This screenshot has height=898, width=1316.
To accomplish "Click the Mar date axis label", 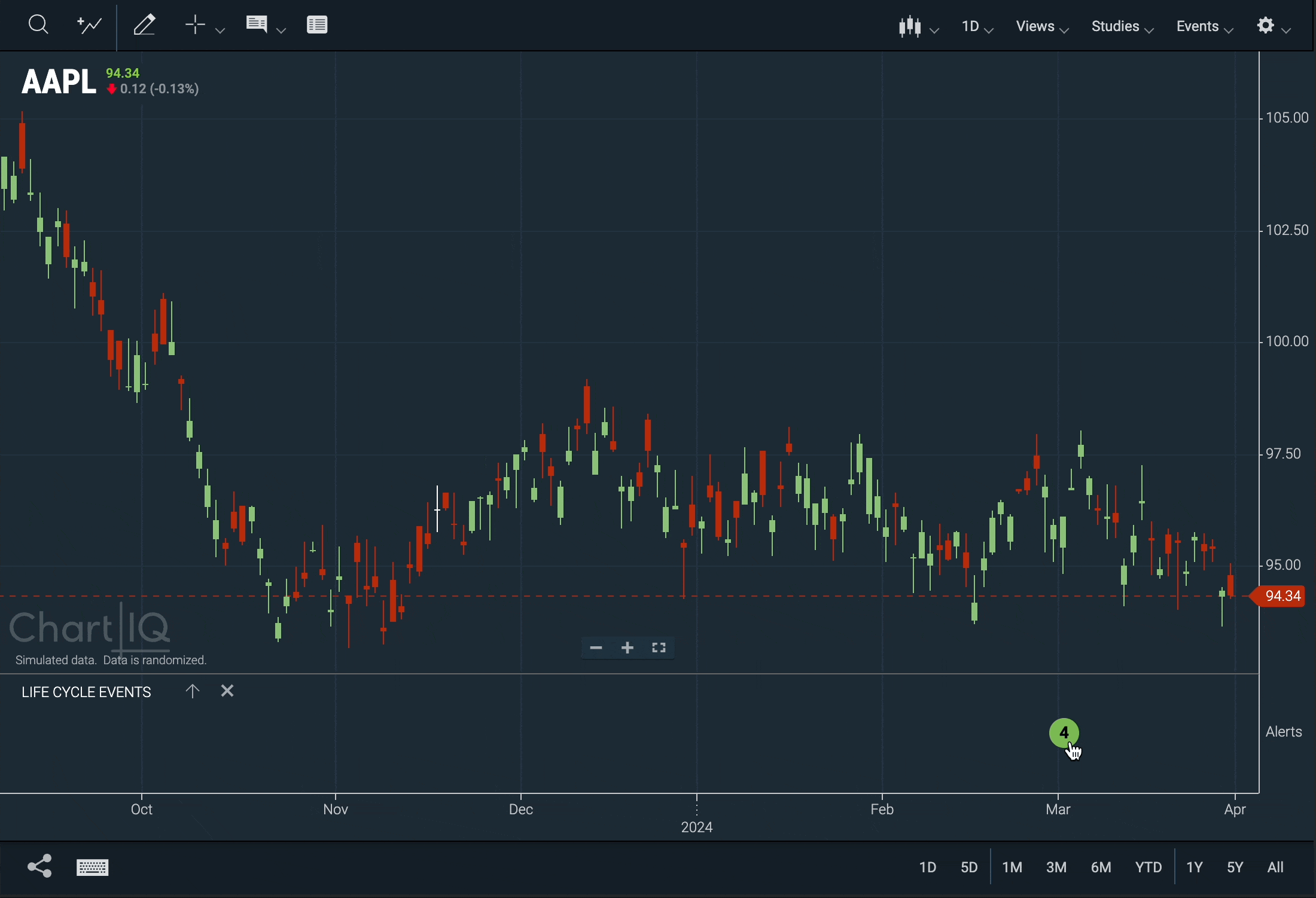I will [1059, 810].
